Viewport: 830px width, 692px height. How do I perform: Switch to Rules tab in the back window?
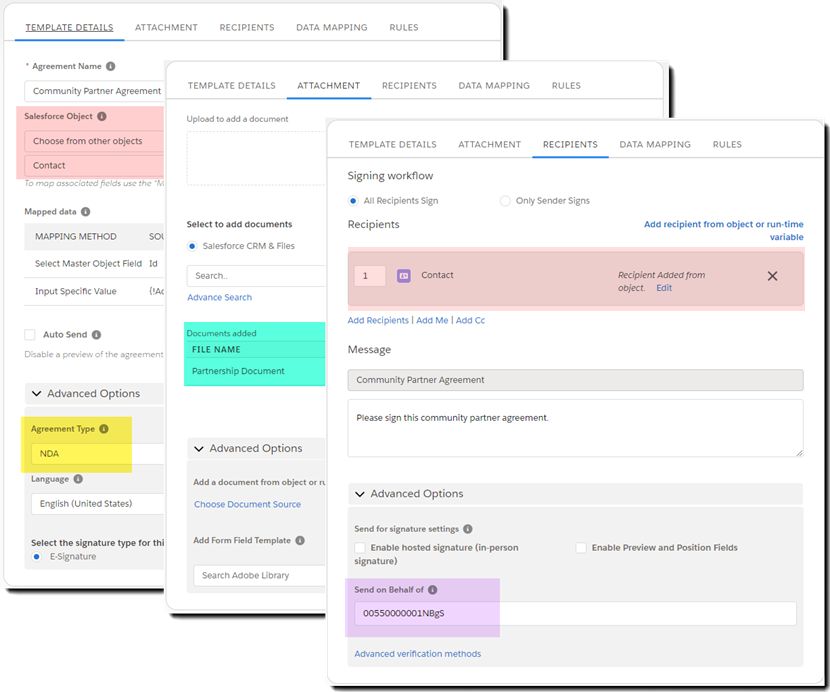(x=404, y=28)
